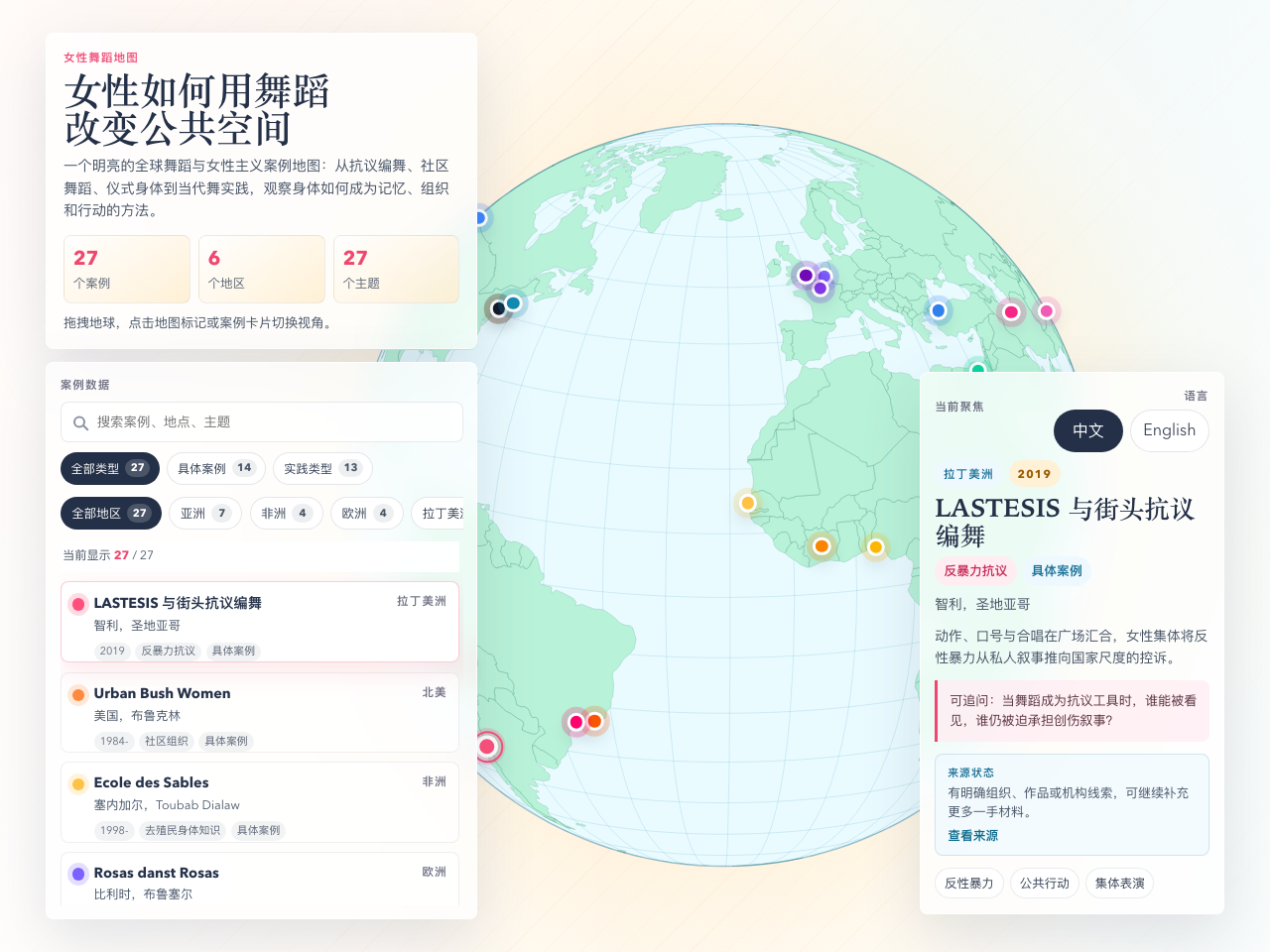This screenshot has height=952, width=1270.
Task: Open the Ecole des Sables case card
Action: [x=260, y=802]
